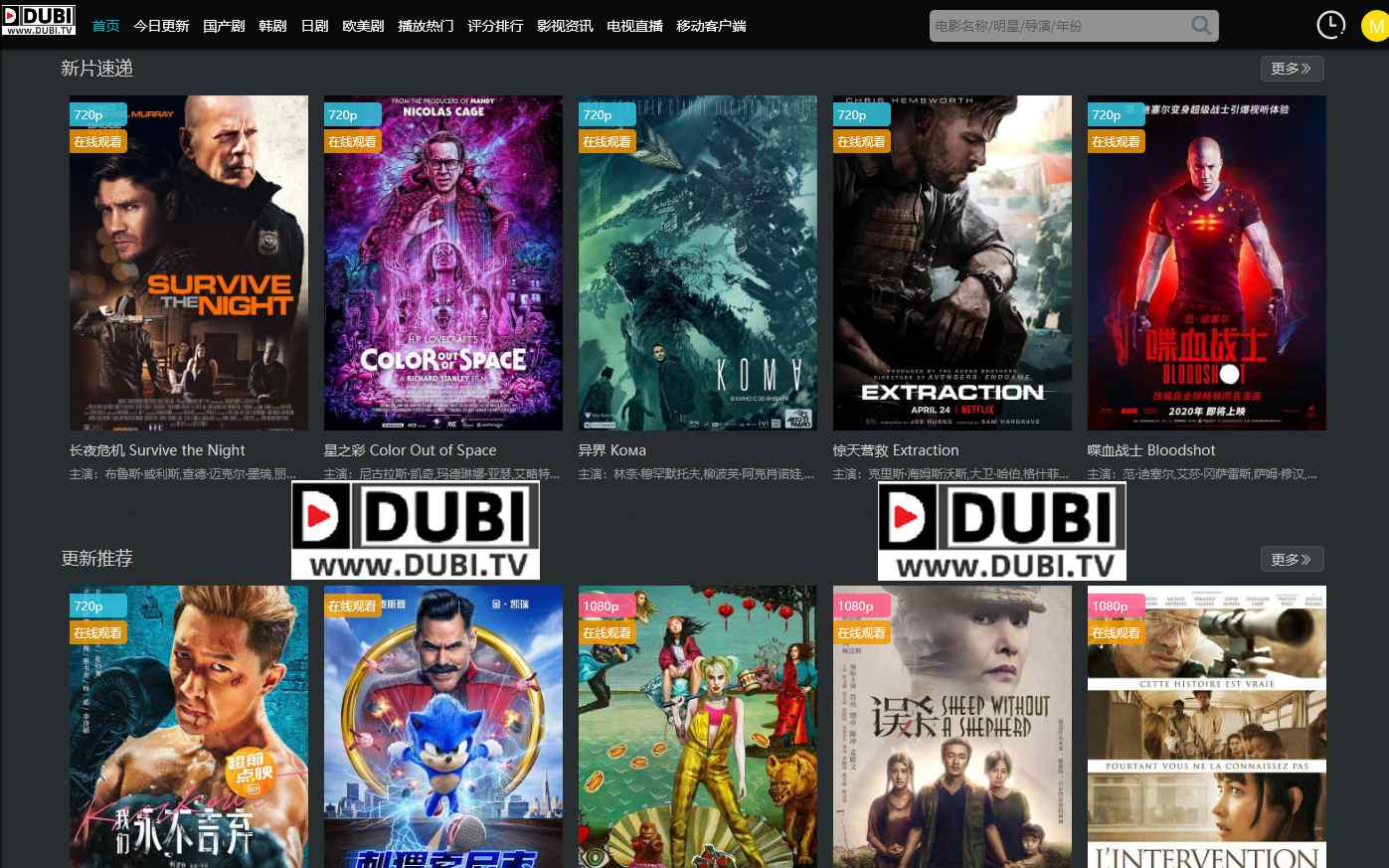Click the 更新推荐 section heading
1389x868 pixels.
tap(96, 559)
